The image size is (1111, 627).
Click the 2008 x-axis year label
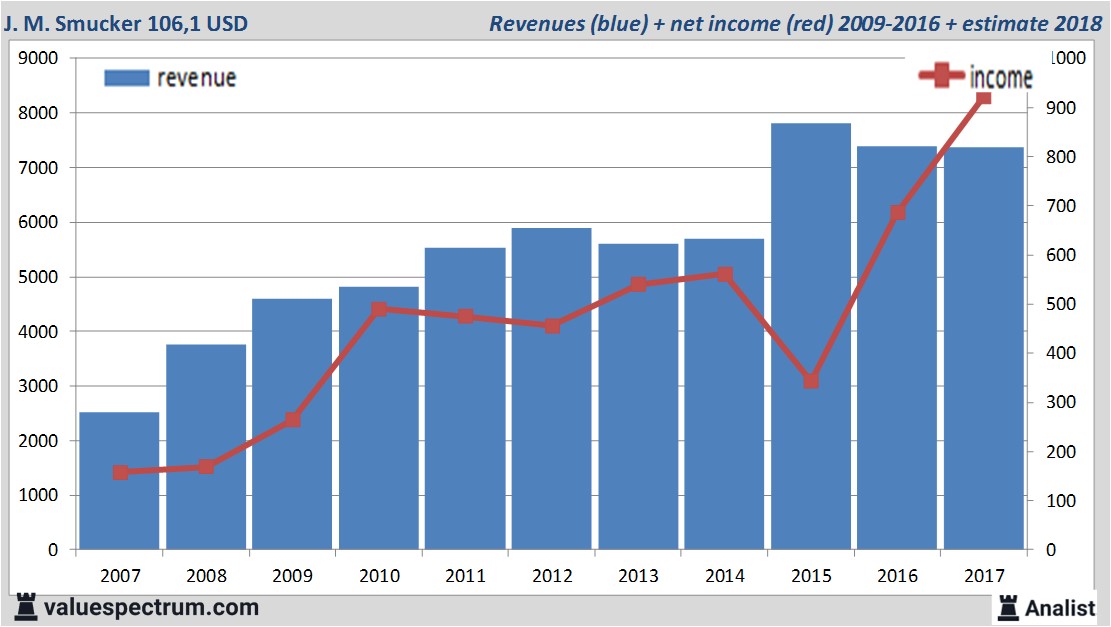click(206, 576)
